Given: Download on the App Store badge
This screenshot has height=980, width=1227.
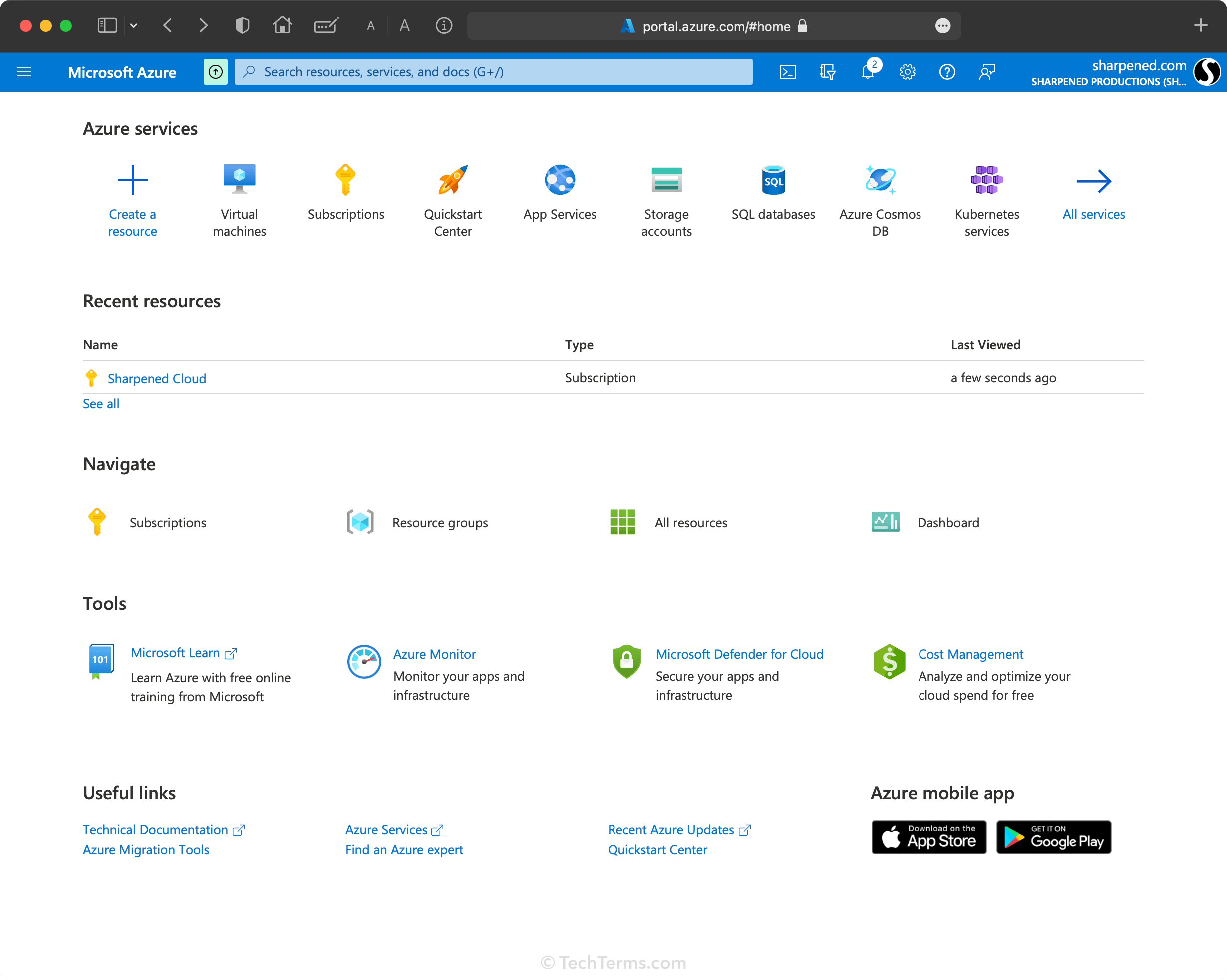Looking at the screenshot, I should pyautogui.click(x=929, y=837).
